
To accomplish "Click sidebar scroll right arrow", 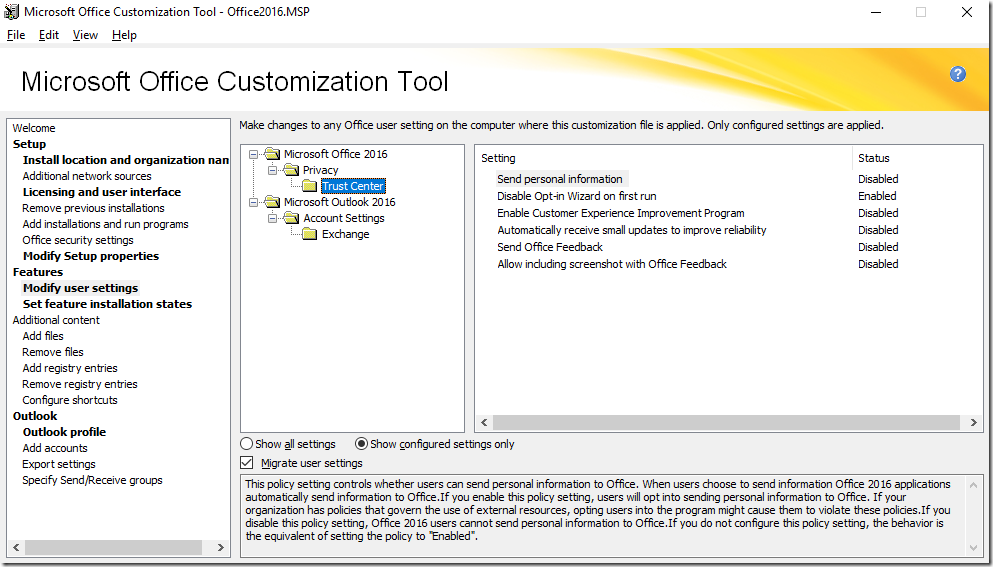I will (x=220, y=547).
